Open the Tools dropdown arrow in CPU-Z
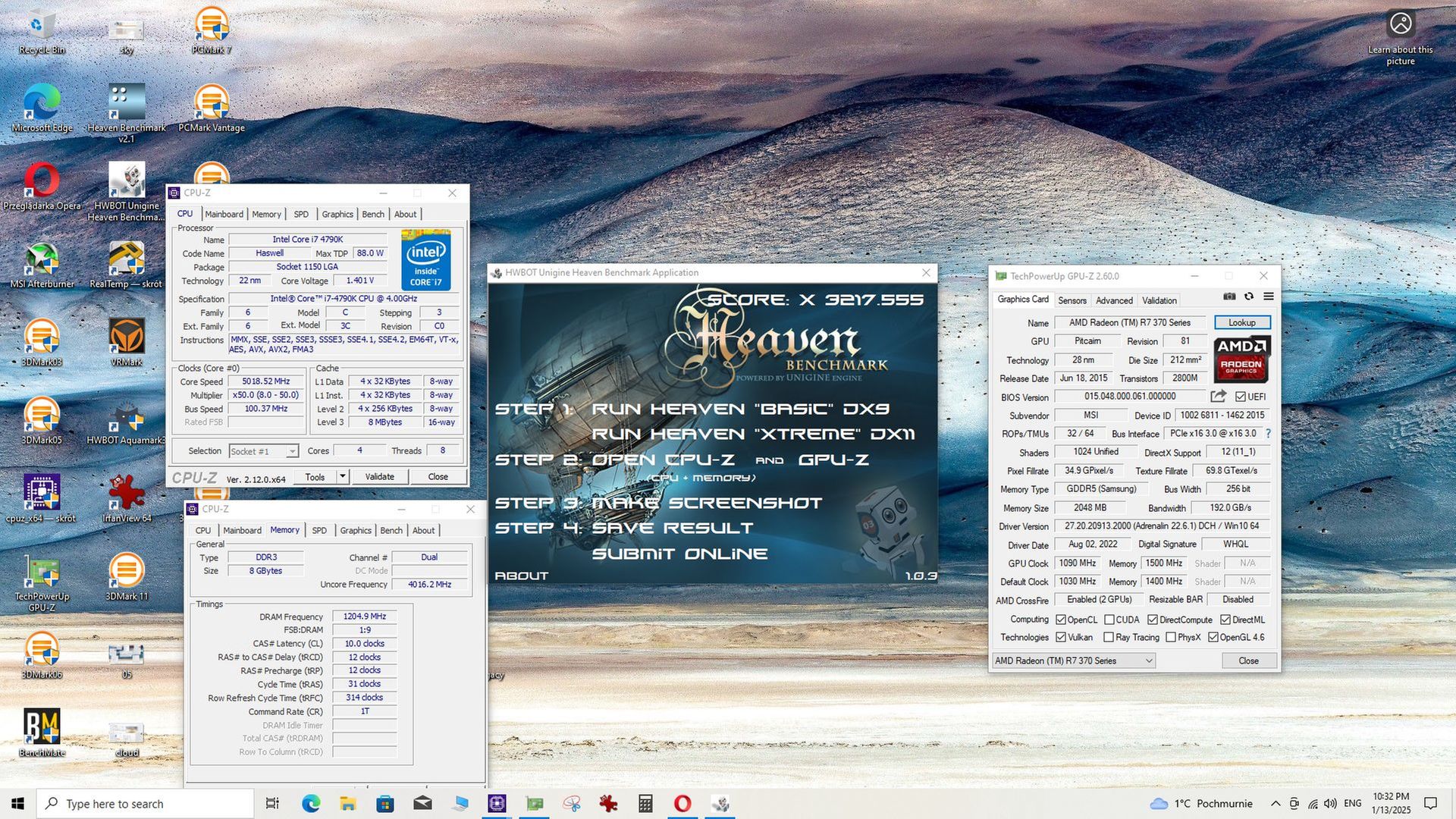 click(343, 476)
